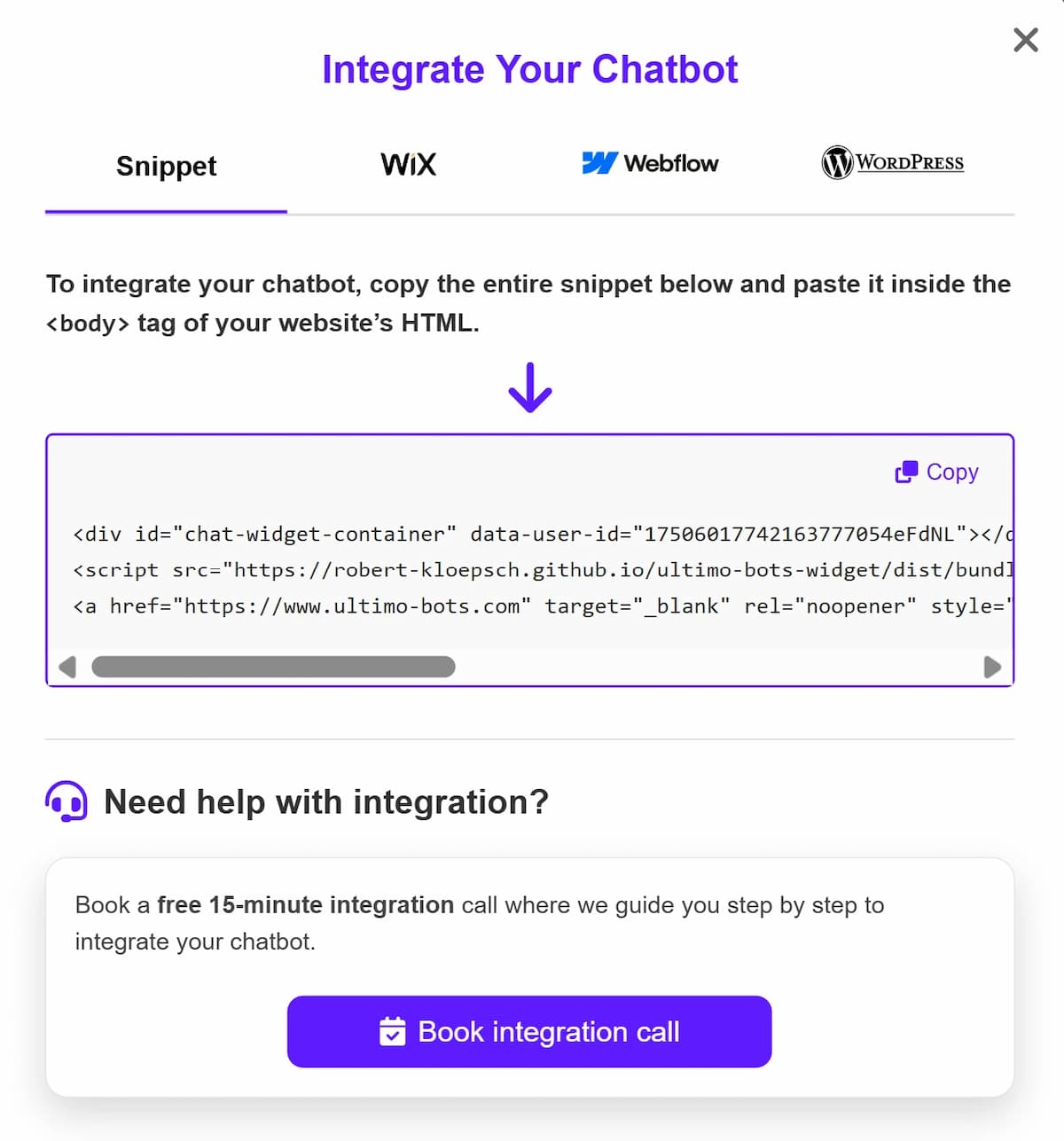The image size is (1064, 1141).
Task: Click the Need help with integration heading
Action: [325, 801]
